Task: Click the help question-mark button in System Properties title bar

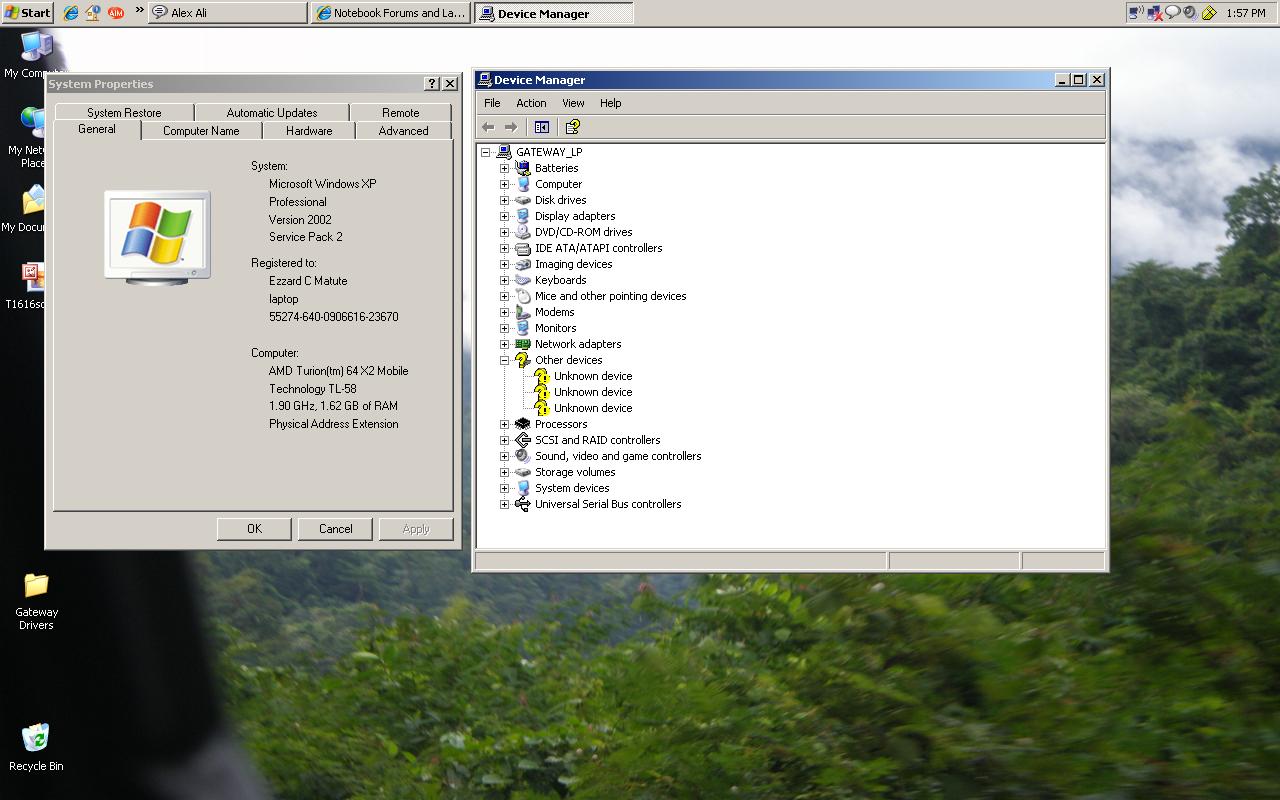Action: (432, 84)
